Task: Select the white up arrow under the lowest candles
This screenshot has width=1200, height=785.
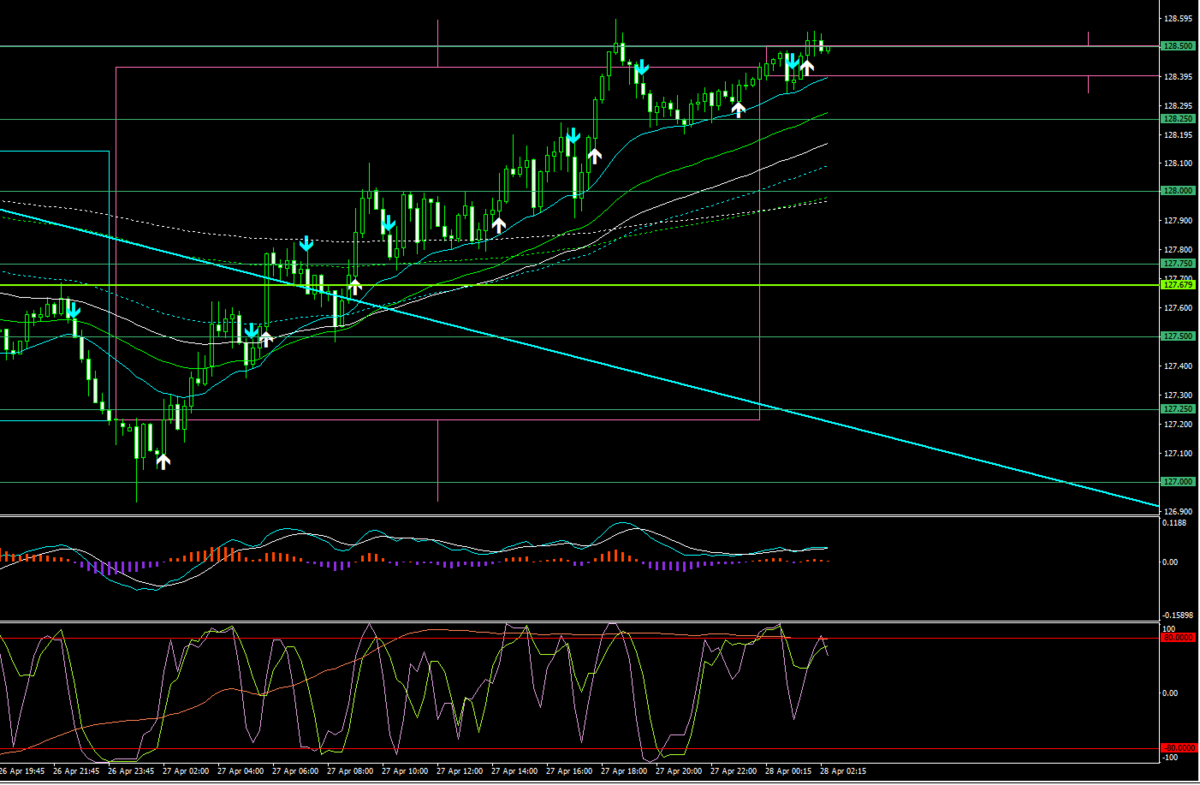Action: tap(163, 461)
